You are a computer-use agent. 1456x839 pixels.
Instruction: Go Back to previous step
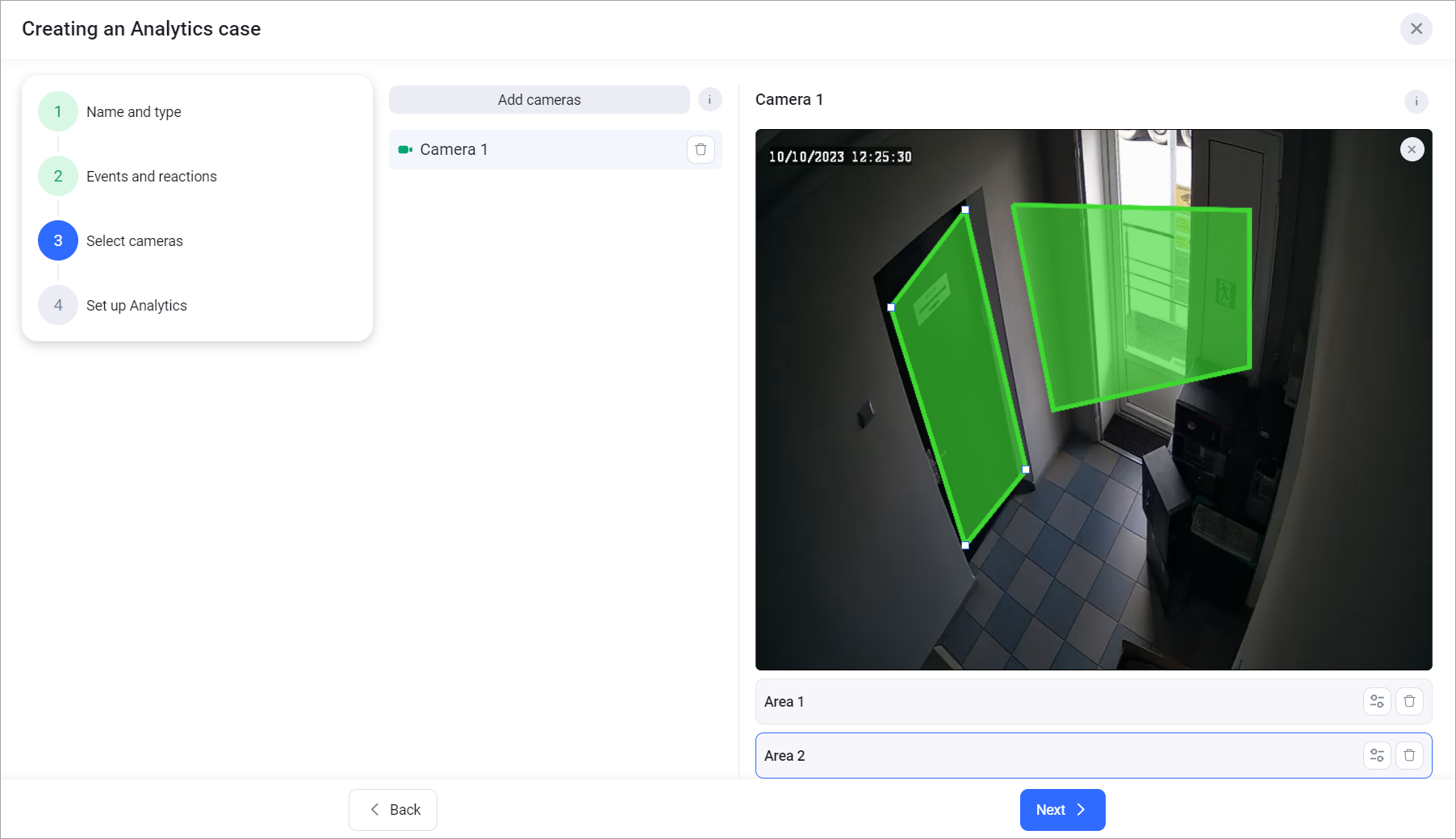tap(393, 810)
